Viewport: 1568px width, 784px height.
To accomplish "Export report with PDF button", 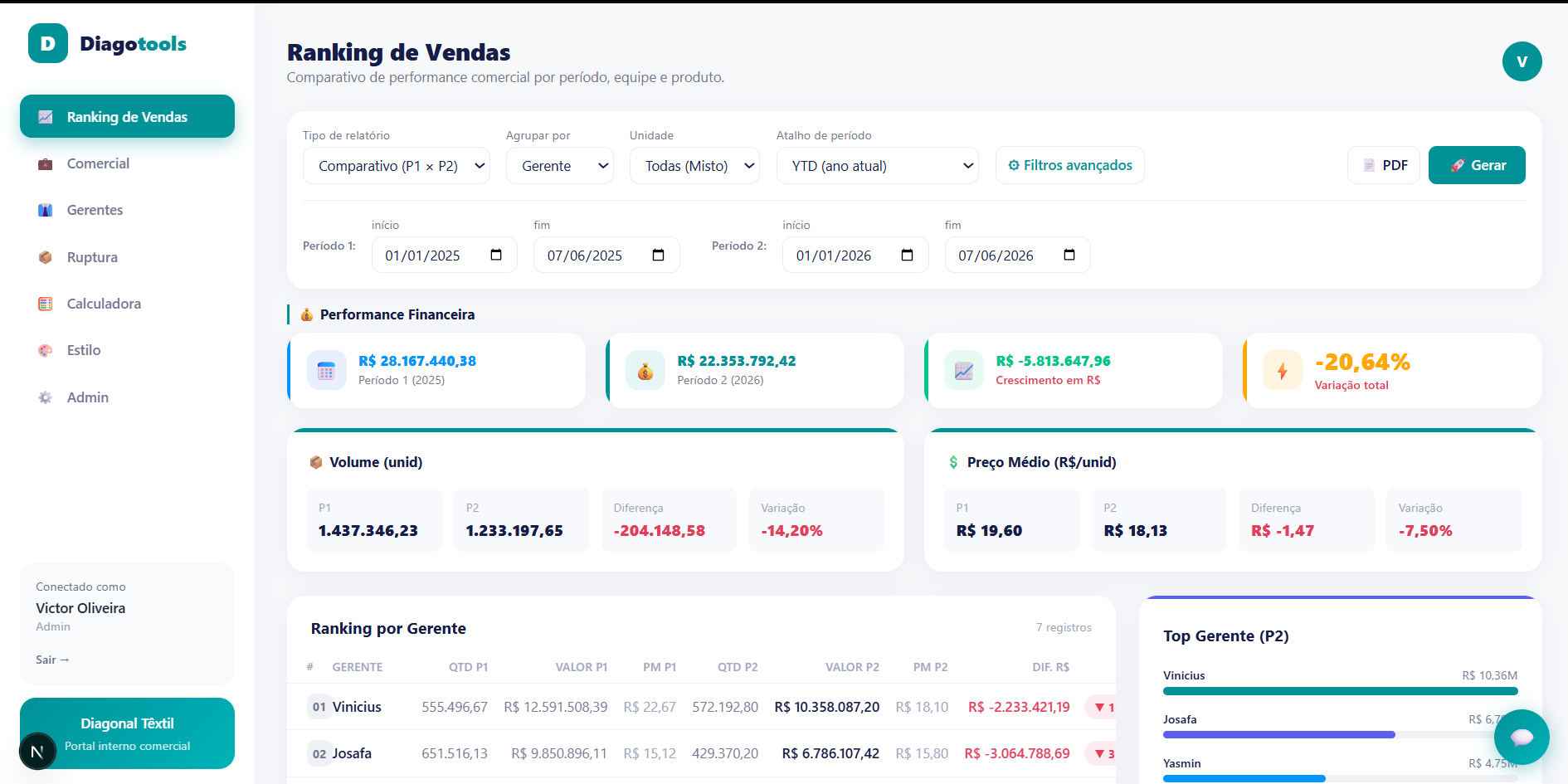I will [1384, 165].
